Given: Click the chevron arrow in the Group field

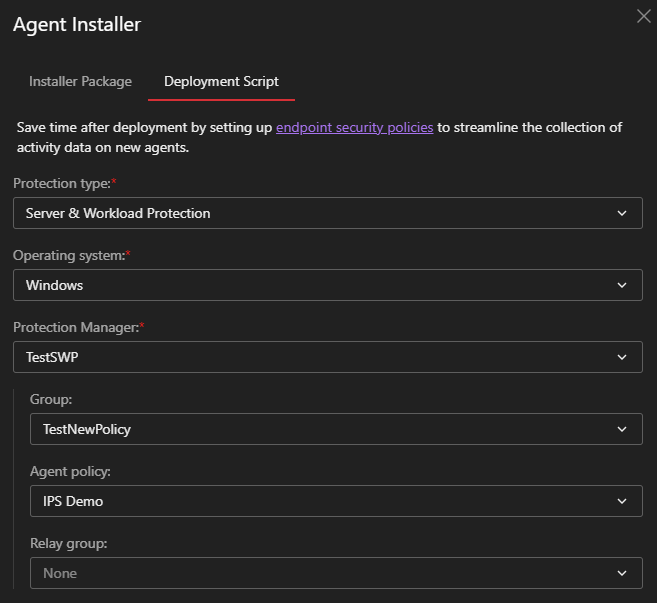Looking at the screenshot, I should (622, 429).
